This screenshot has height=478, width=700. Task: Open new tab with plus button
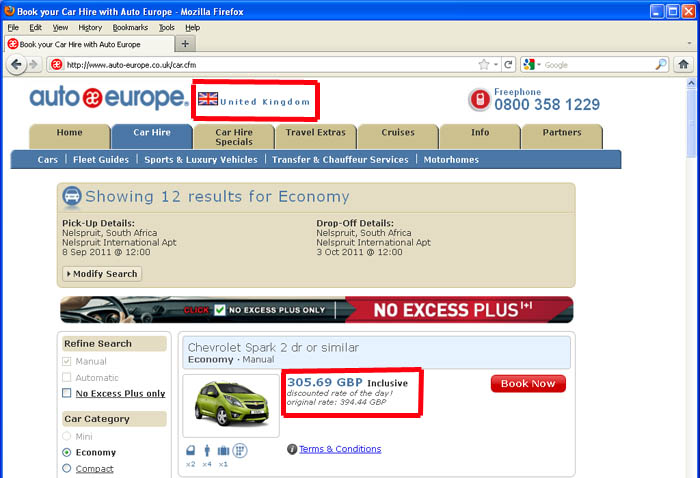185,44
